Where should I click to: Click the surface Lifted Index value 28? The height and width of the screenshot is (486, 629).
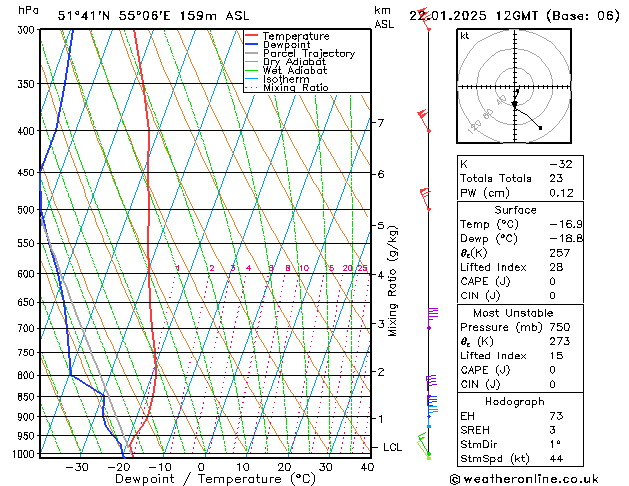[556, 267]
